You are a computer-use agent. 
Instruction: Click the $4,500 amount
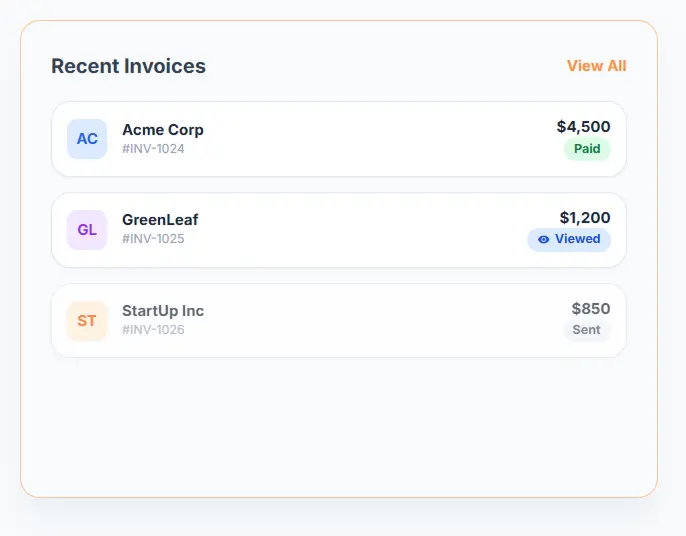[583, 127]
